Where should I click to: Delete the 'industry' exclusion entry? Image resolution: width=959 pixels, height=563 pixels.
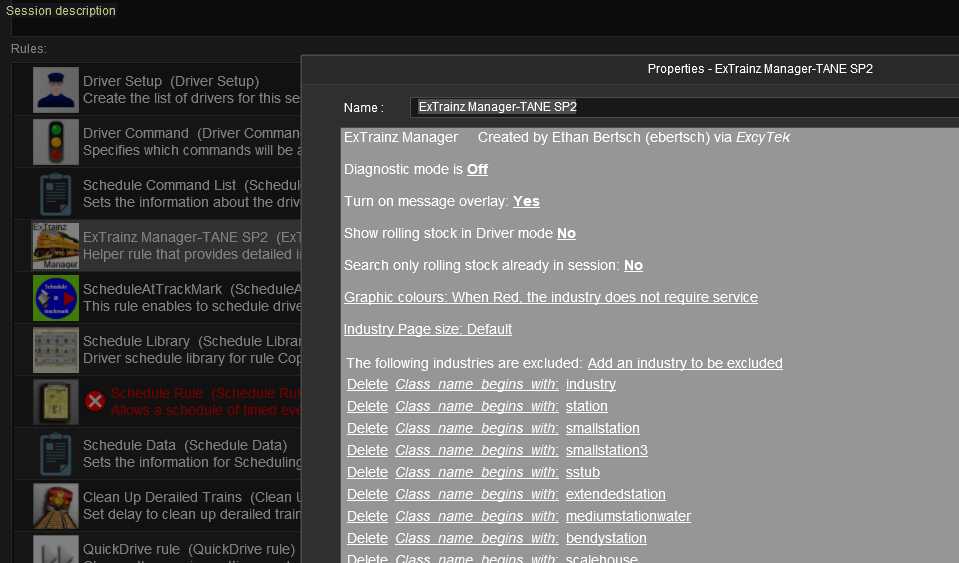[367, 385]
